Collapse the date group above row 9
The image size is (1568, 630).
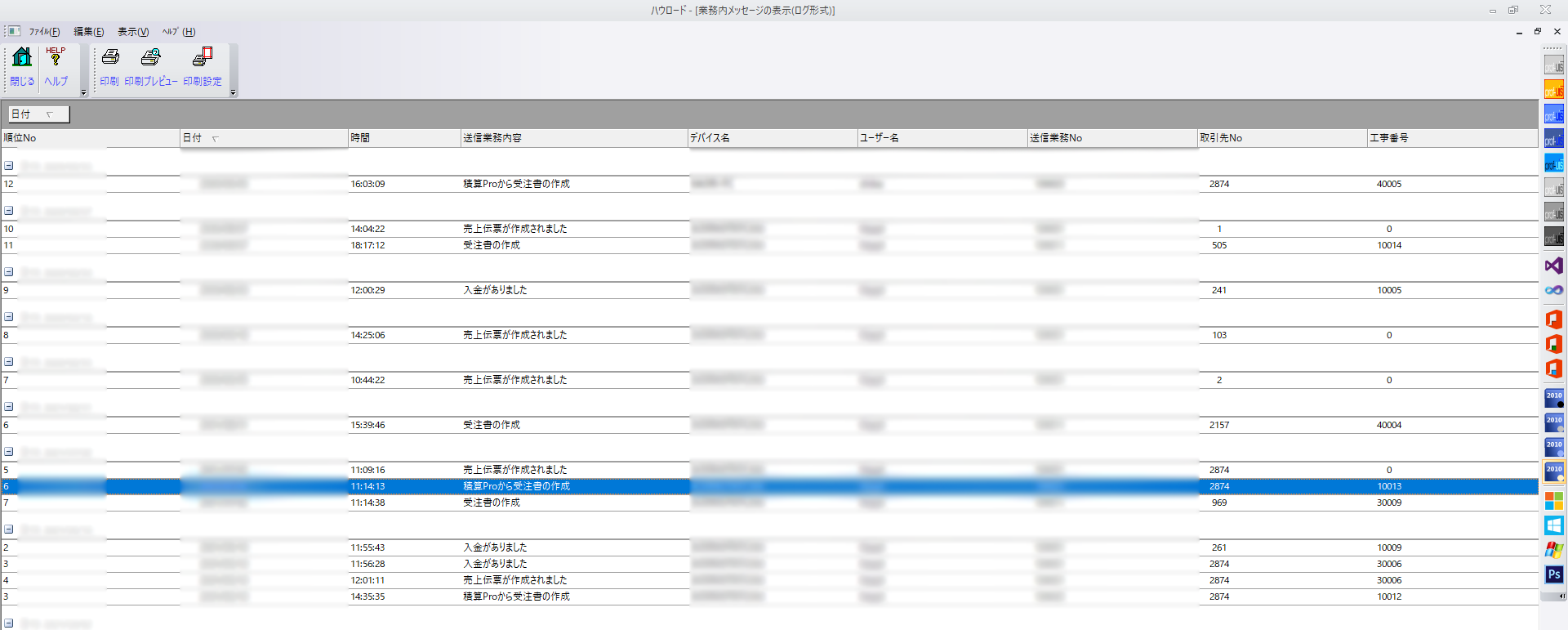click(x=9, y=271)
